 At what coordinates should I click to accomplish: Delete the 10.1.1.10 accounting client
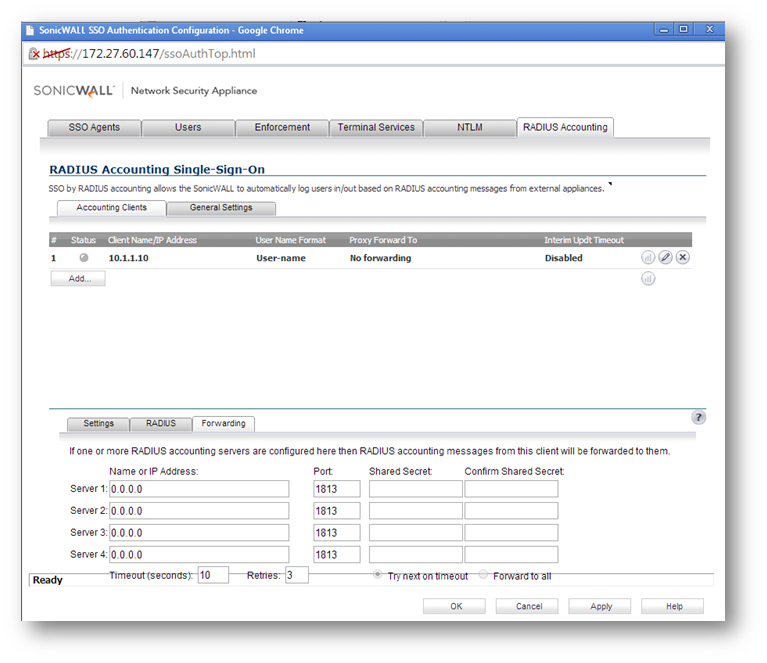click(x=683, y=258)
